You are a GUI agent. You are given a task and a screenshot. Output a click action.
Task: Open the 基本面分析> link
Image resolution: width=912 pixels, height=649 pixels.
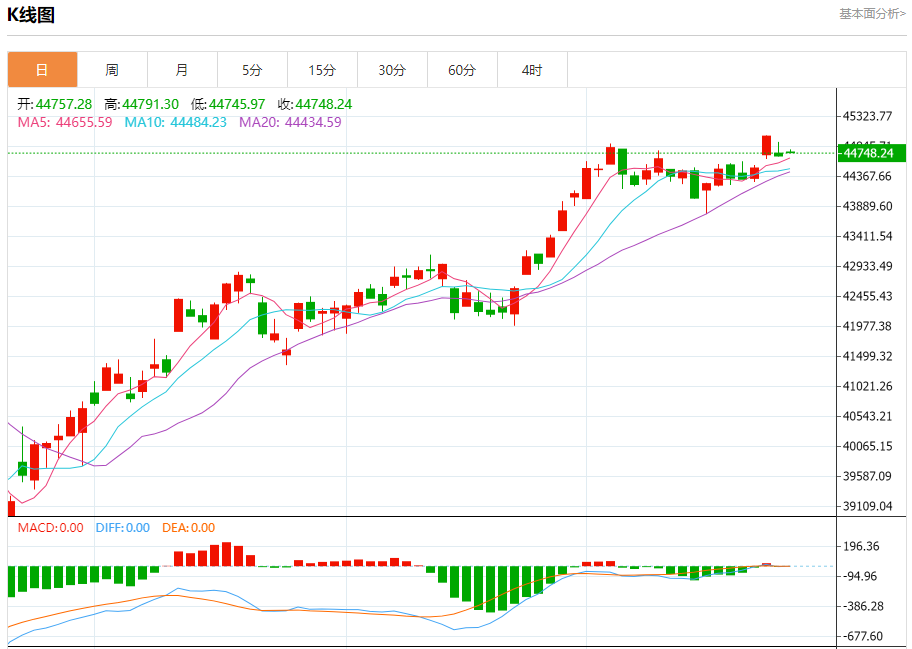pyautogui.click(x=872, y=14)
